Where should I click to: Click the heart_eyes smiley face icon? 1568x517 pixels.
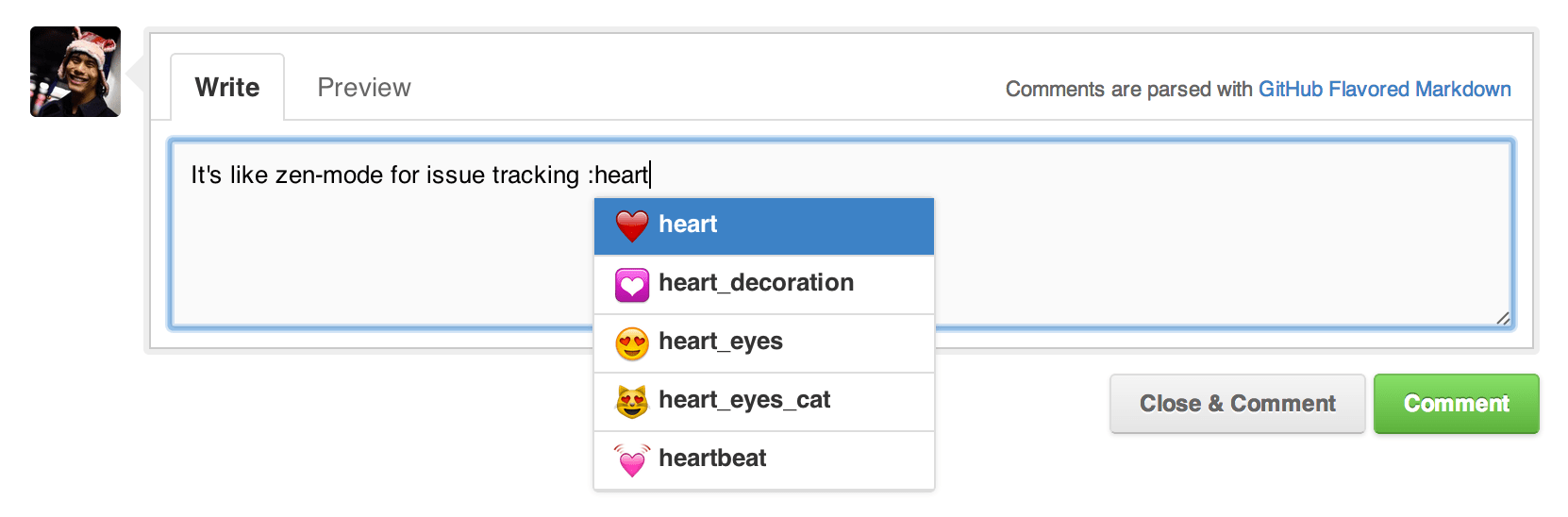click(x=632, y=343)
